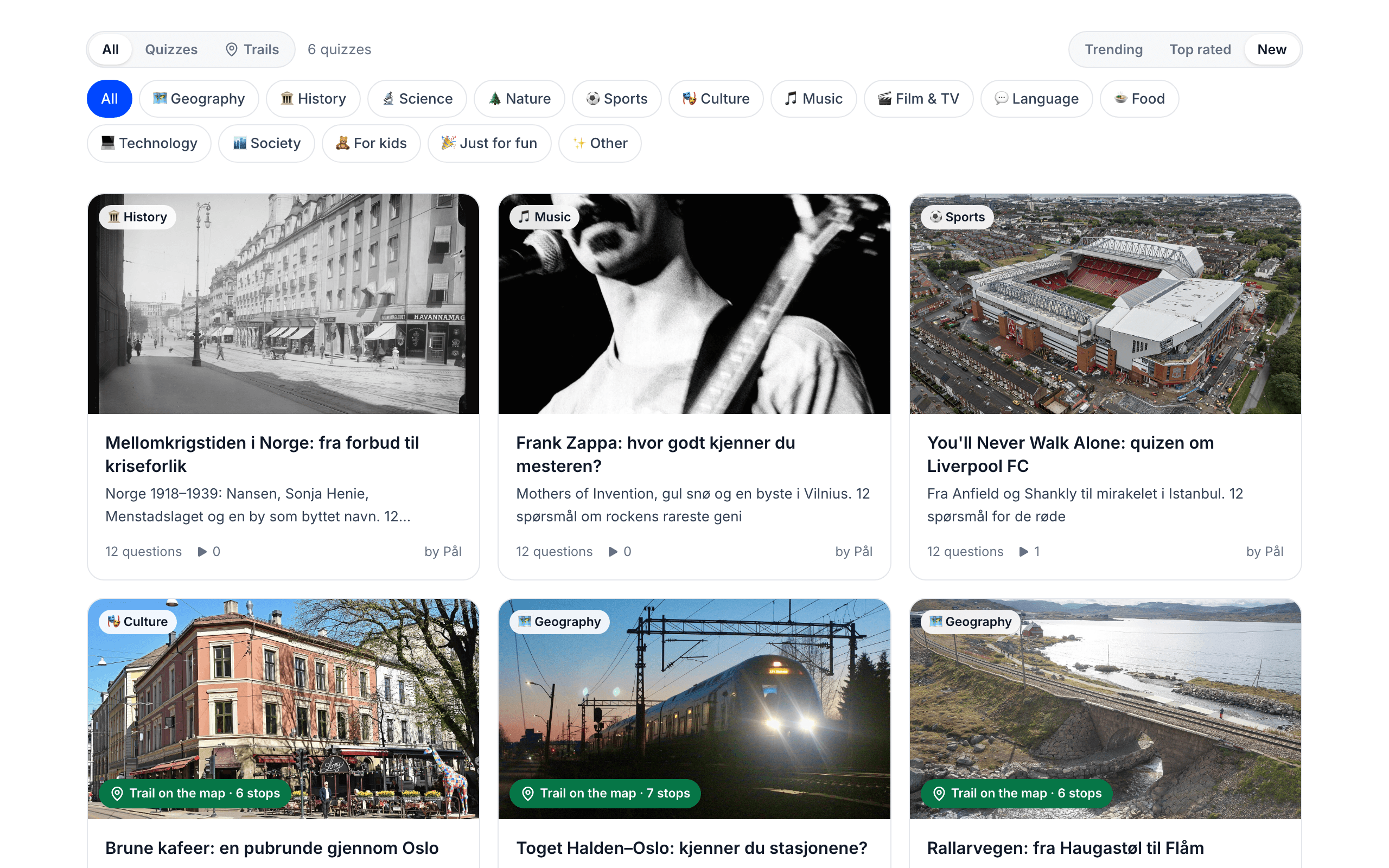Screen dimensions: 1389x868
Task: Filter by Food category
Action: [x=1139, y=99]
